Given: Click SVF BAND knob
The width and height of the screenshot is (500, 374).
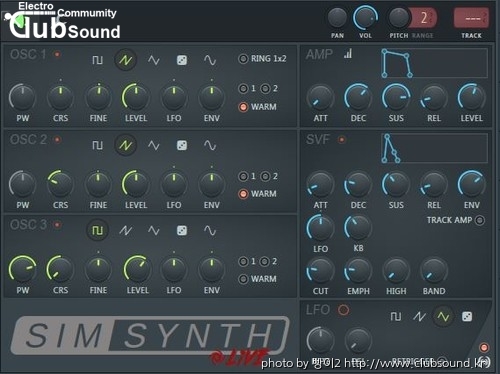Looking at the screenshot, I should 434,271.
